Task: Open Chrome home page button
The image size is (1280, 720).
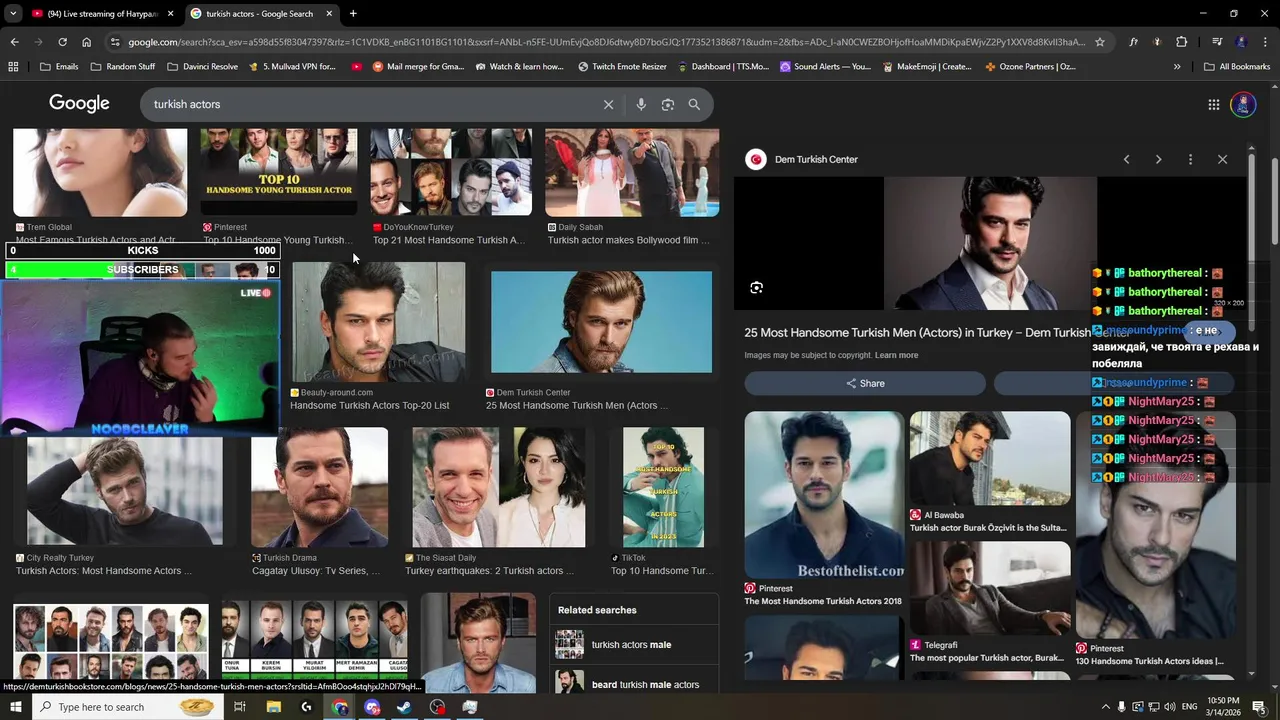Action: click(x=86, y=42)
